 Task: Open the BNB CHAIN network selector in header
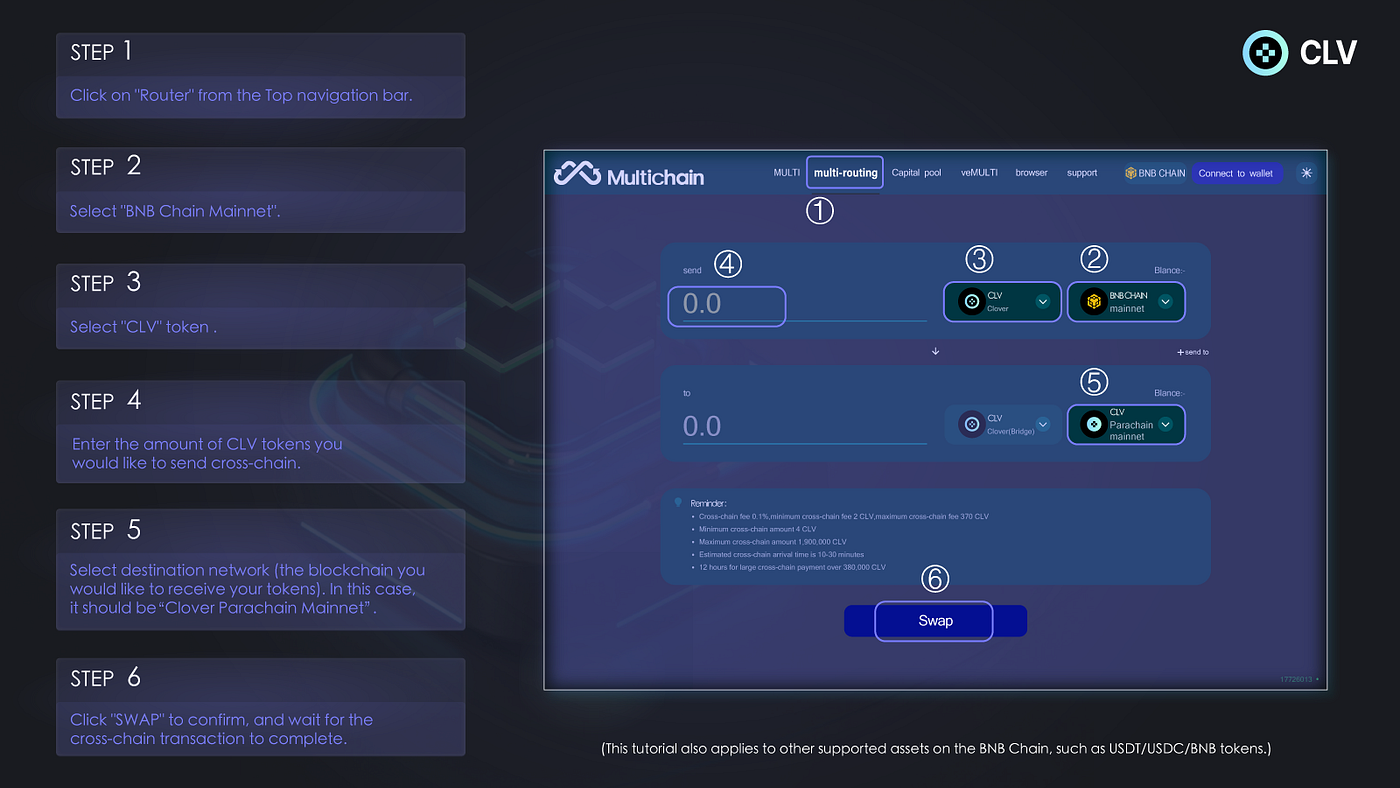pyautogui.click(x=1155, y=173)
